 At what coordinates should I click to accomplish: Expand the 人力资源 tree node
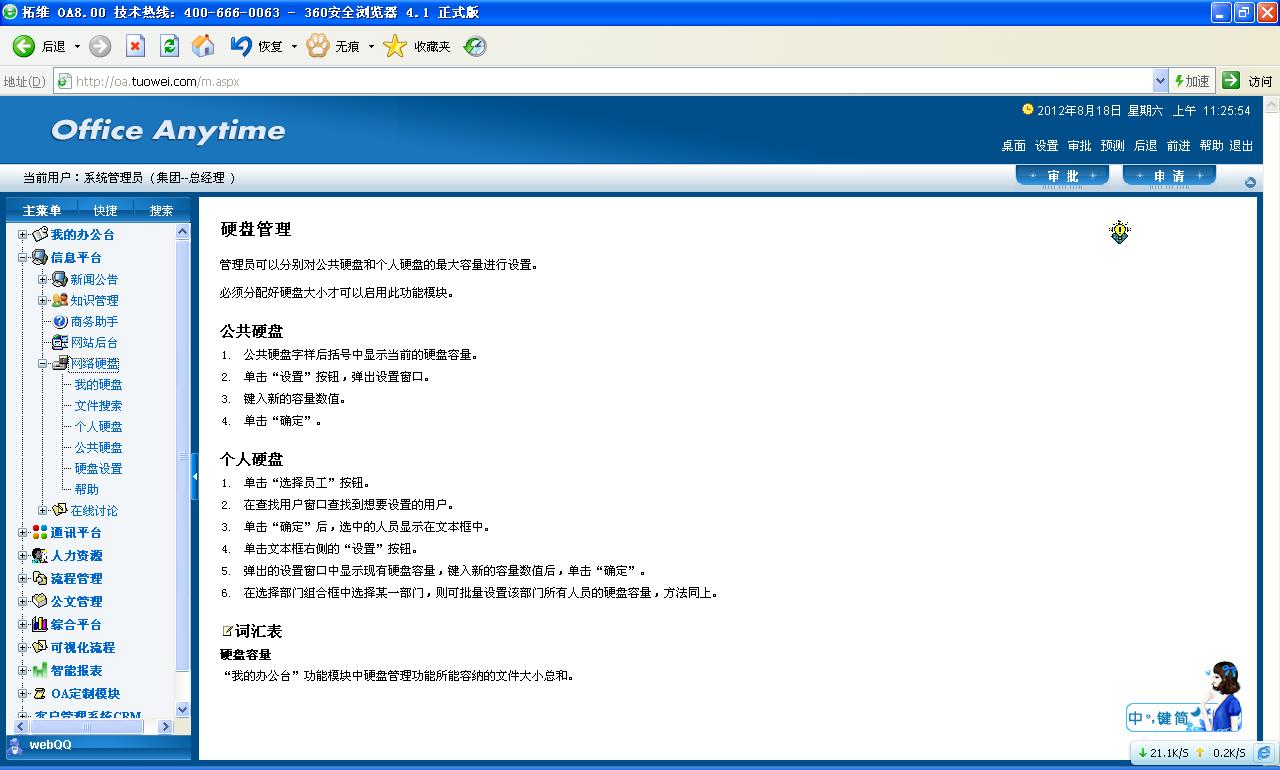point(23,556)
